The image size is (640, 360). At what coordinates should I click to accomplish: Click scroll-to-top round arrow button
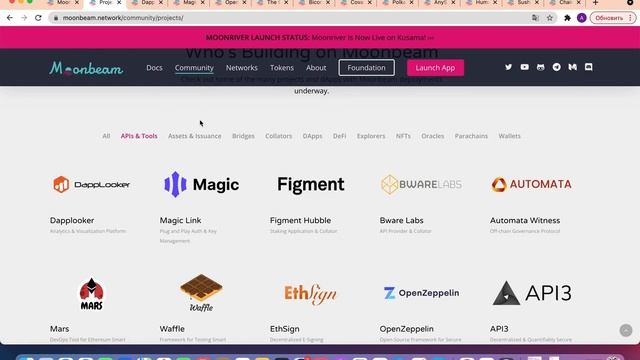pos(626,330)
